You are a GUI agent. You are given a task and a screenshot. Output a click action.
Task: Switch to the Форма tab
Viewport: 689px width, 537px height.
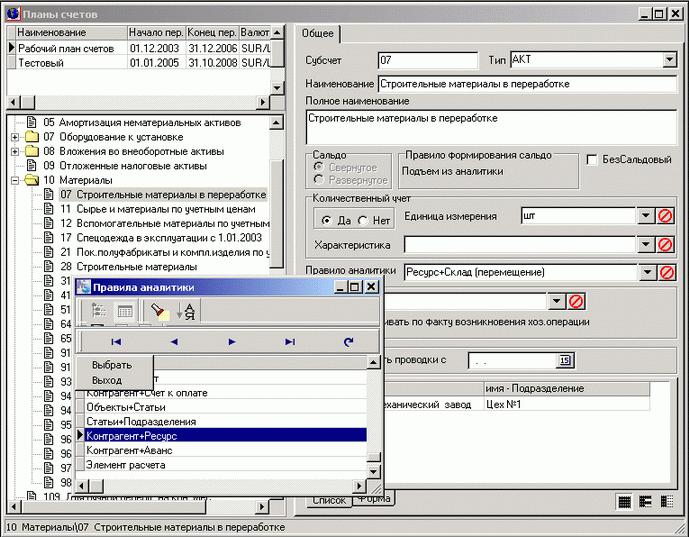tap(374, 499)
